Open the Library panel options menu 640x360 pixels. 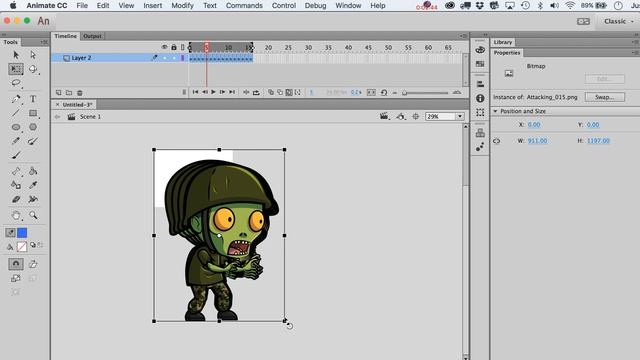[x=635, y=42]
